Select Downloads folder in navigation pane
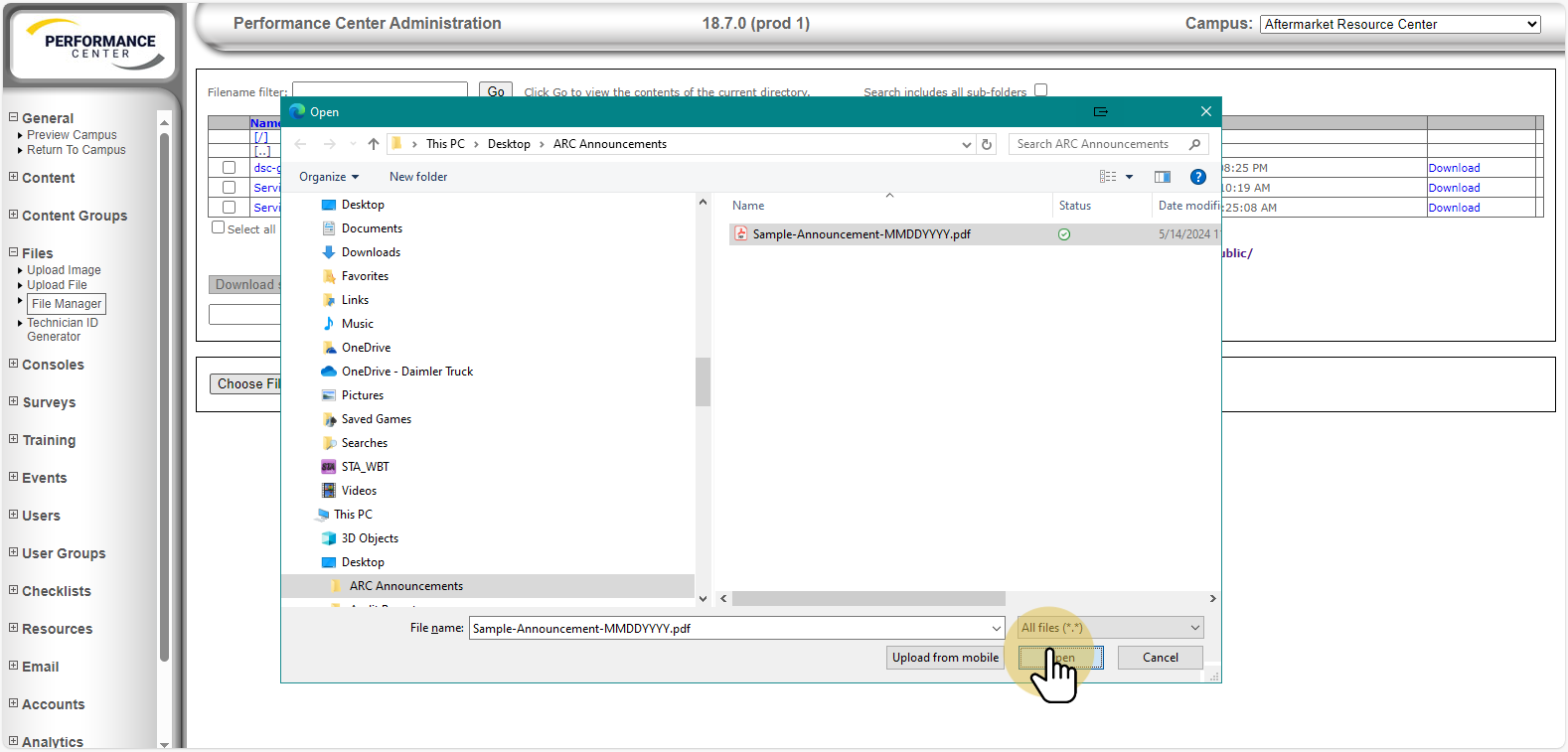The width and height of the screenshot is (1568, 752). click(371, 252)
